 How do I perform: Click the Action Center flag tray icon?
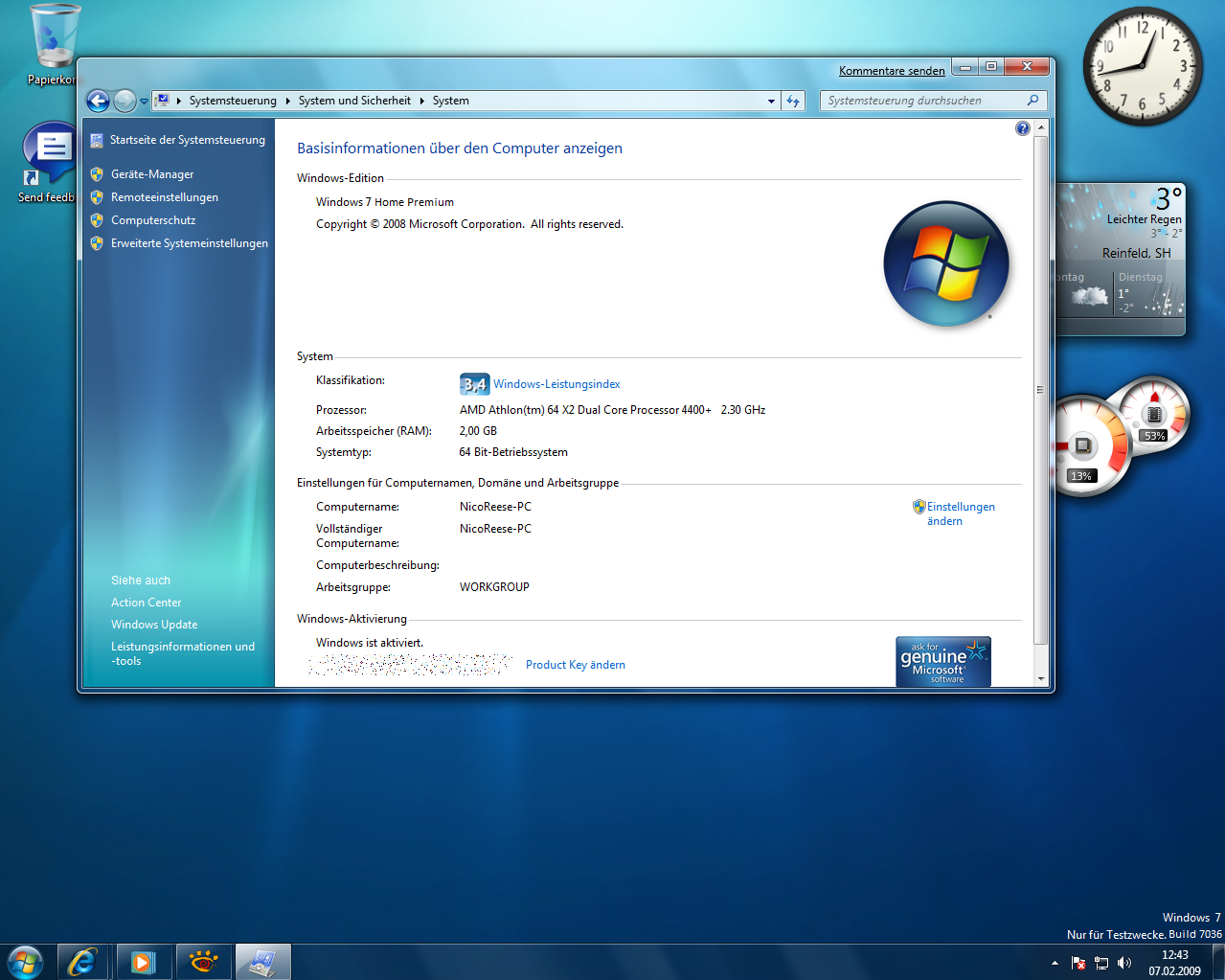tap(1078, 963)
